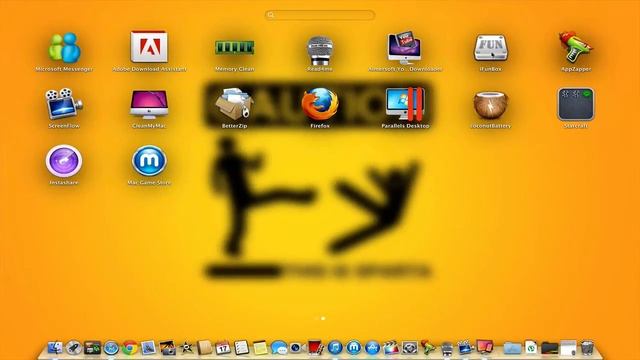The width and height of the screenshot is (640, 360).
Task: Launch the Read4me microphone app
Action: pyautogui.click(x=320, y=50)
